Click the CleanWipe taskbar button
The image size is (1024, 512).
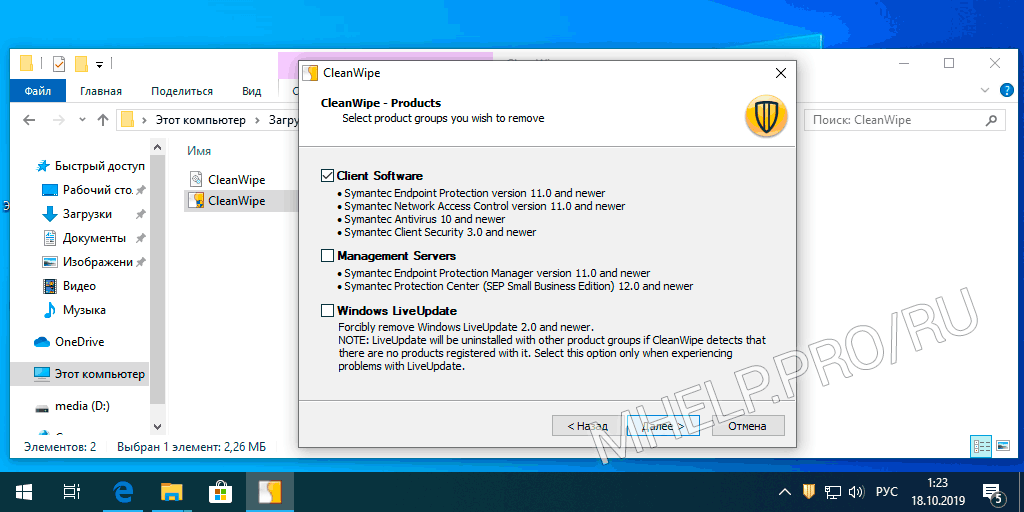pos(270,491)
